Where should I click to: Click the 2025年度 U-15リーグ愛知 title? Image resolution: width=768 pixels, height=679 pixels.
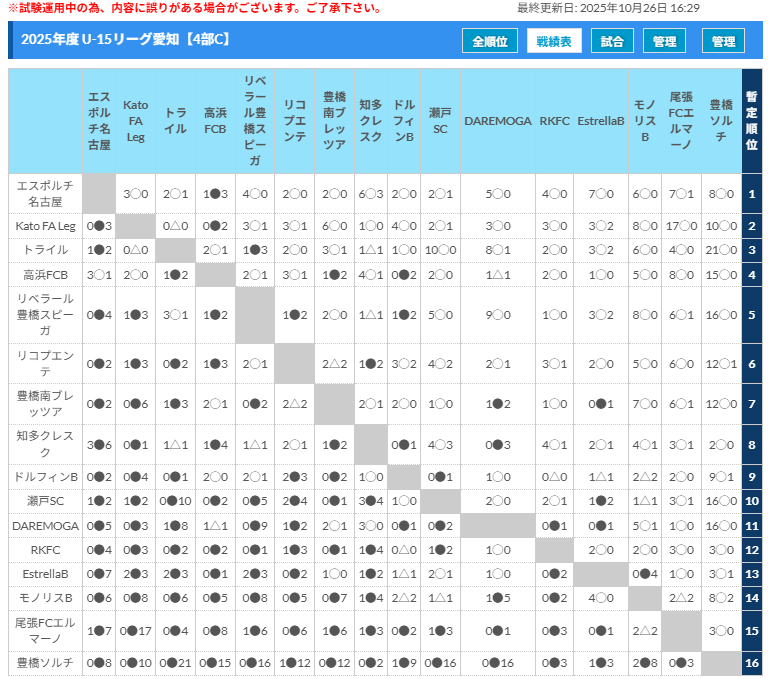tap(125, 39)
